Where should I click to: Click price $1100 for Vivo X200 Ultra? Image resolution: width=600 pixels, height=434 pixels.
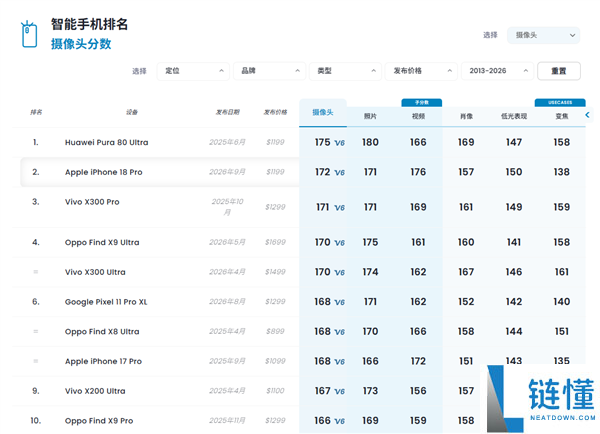(x=275, y=391)
